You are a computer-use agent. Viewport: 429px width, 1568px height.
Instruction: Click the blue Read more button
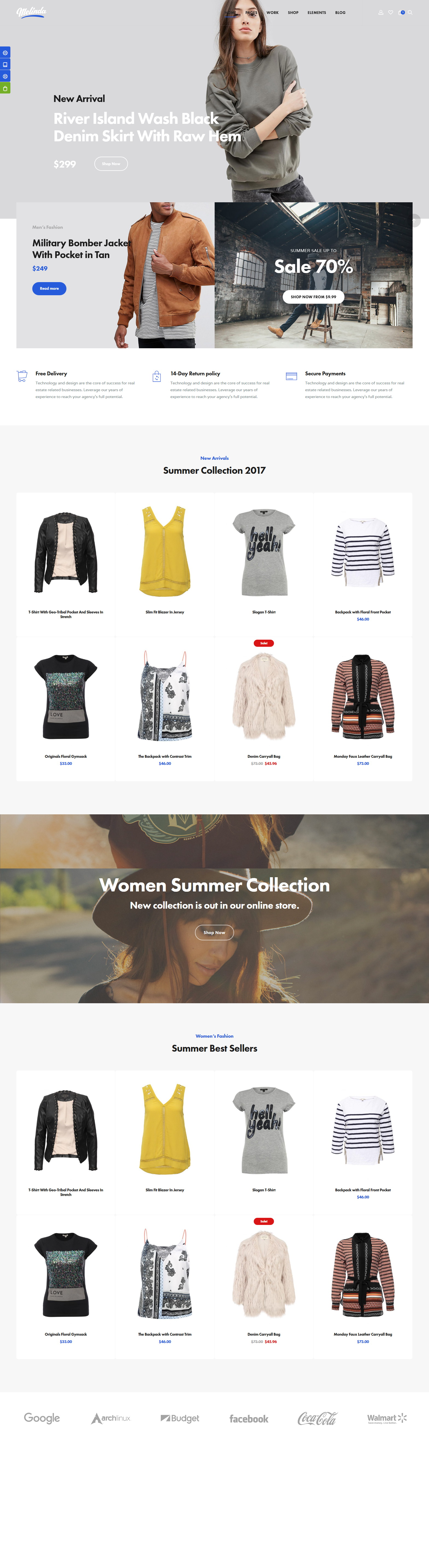point(49,288)
